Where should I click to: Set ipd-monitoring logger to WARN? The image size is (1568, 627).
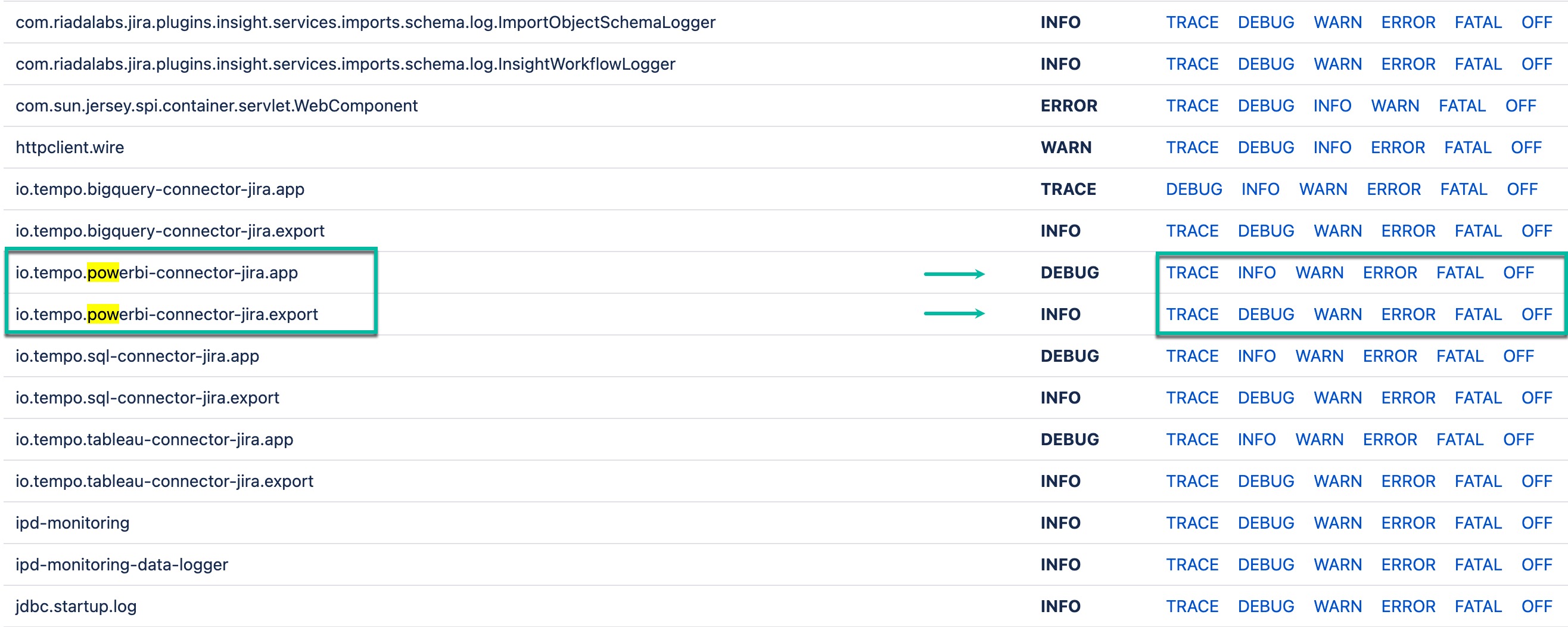[1338, 522]
